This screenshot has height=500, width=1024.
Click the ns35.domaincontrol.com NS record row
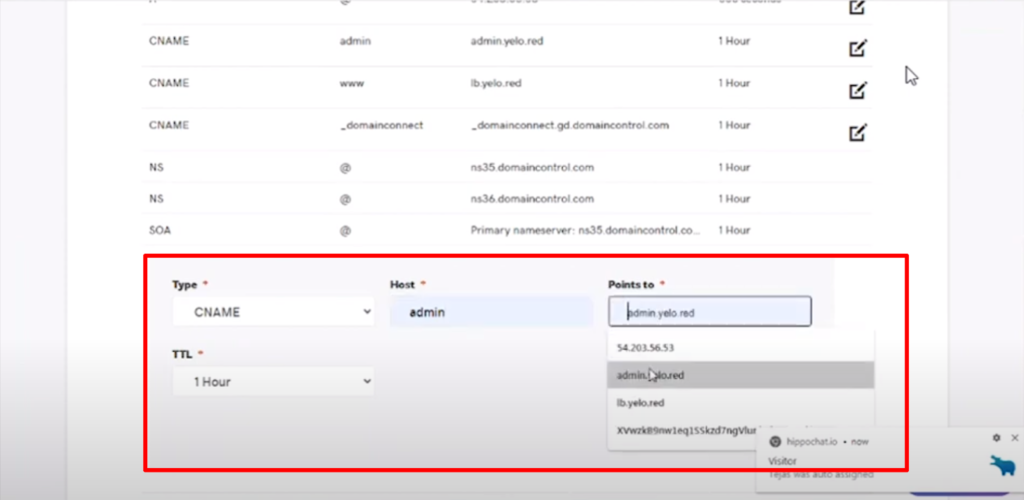pos(532,167)
